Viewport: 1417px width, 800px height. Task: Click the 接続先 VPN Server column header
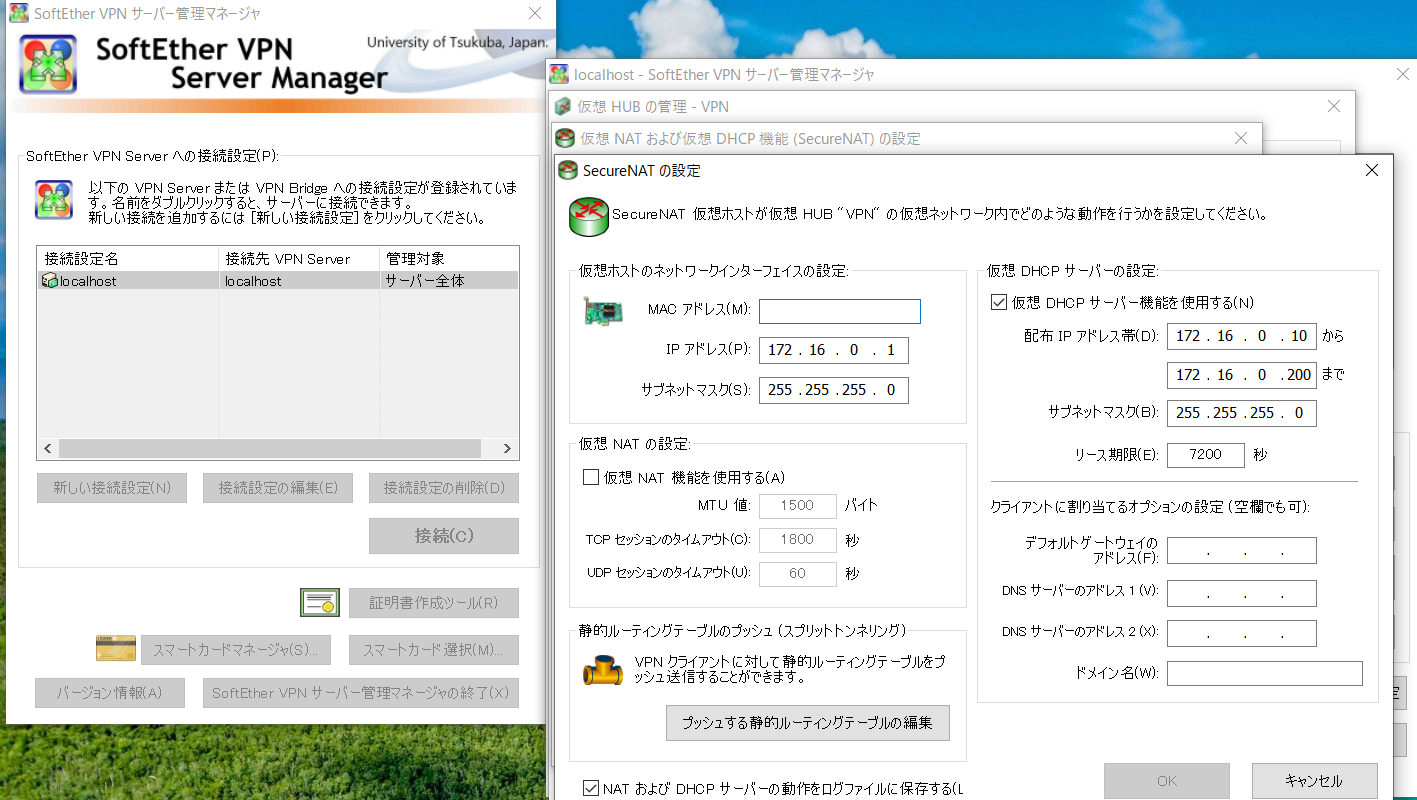[x=299, y=258]
